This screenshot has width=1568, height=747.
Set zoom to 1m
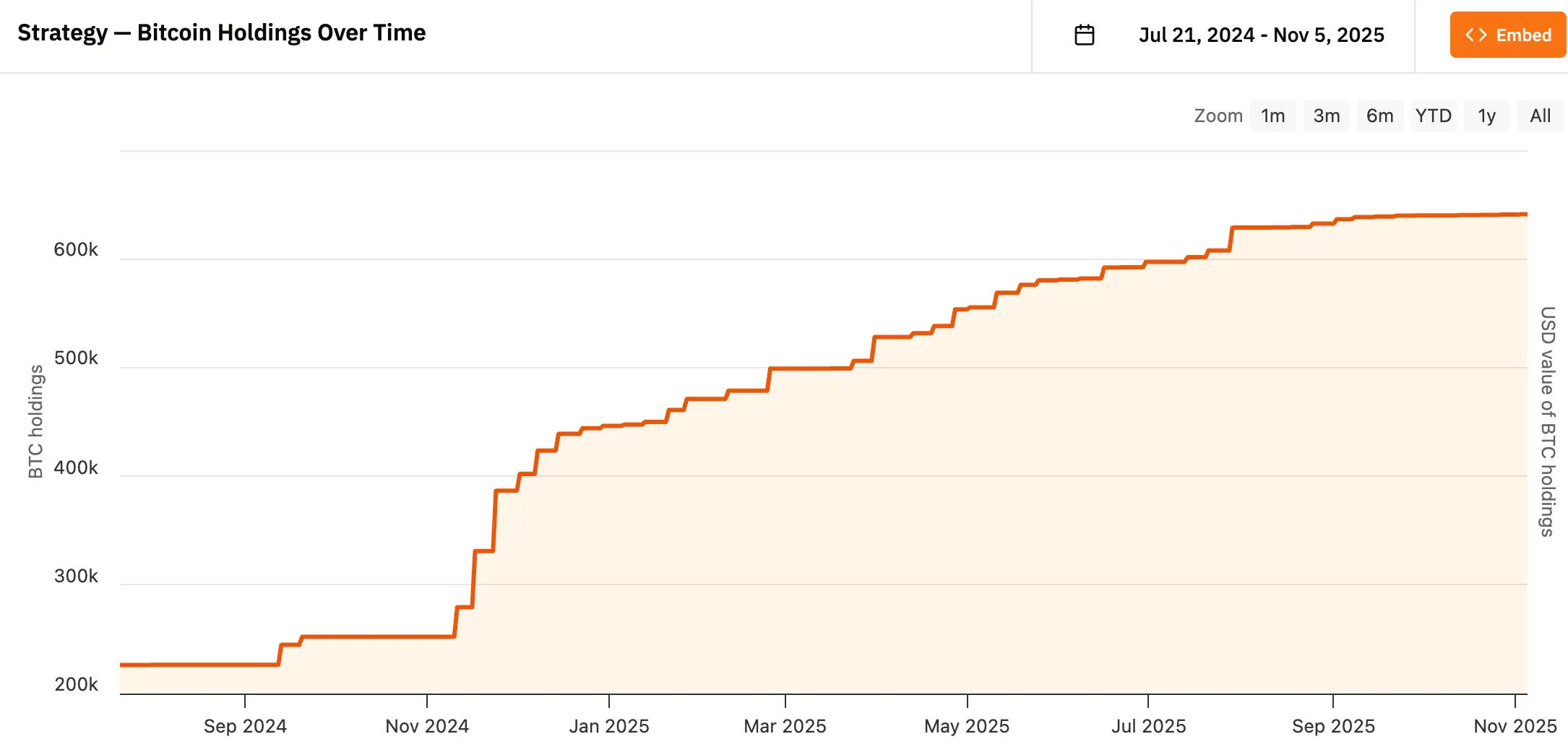click(1272, 116)
